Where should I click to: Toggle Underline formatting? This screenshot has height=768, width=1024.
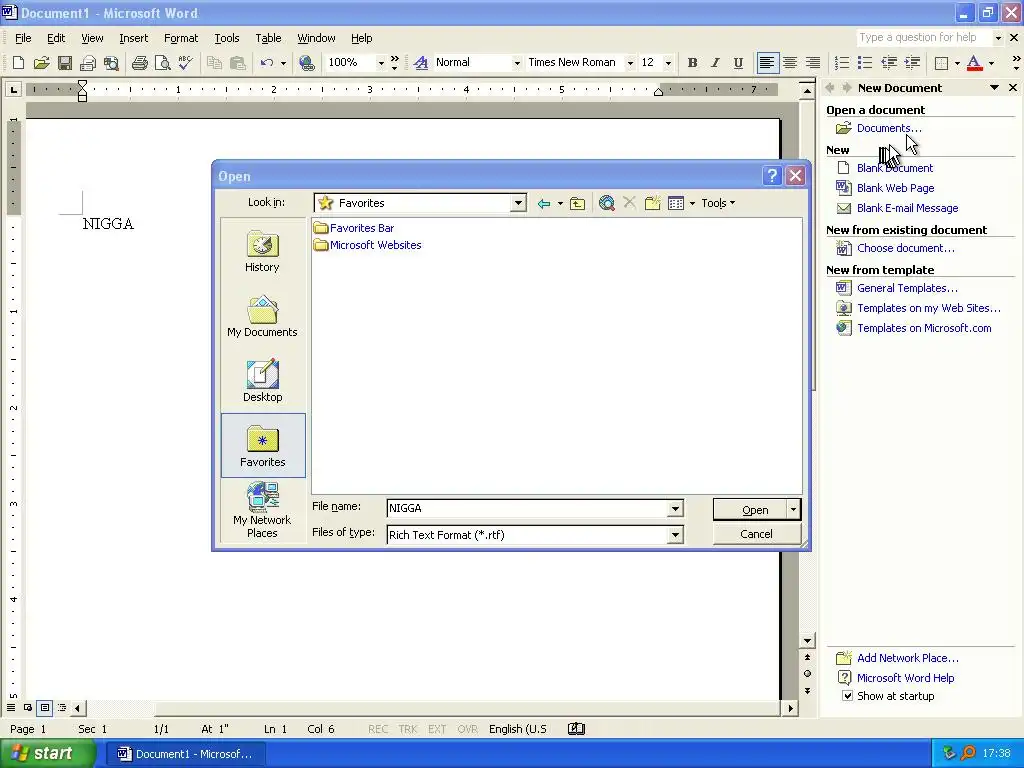738,63
